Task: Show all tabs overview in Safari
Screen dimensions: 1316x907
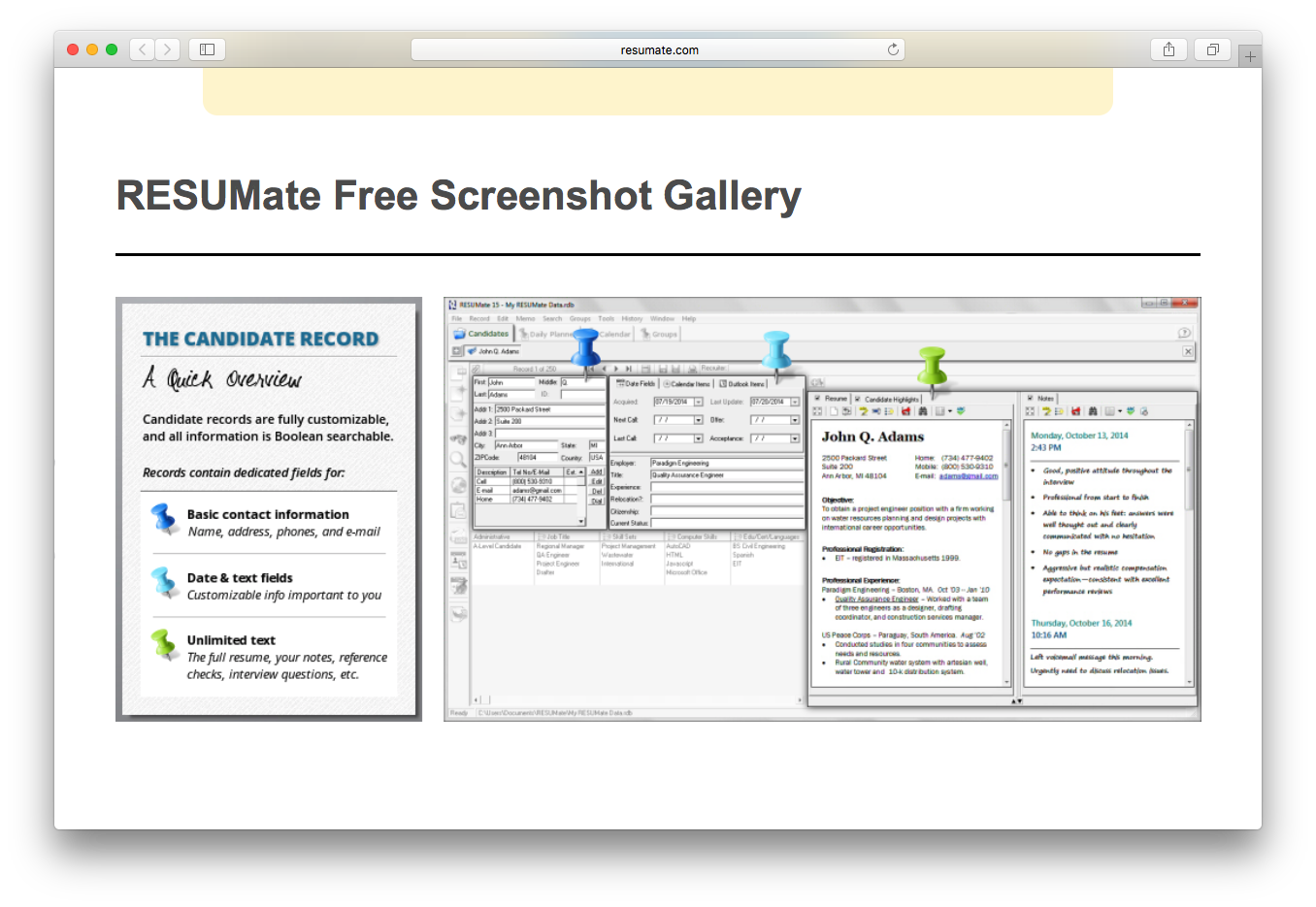Action: 1212,49
